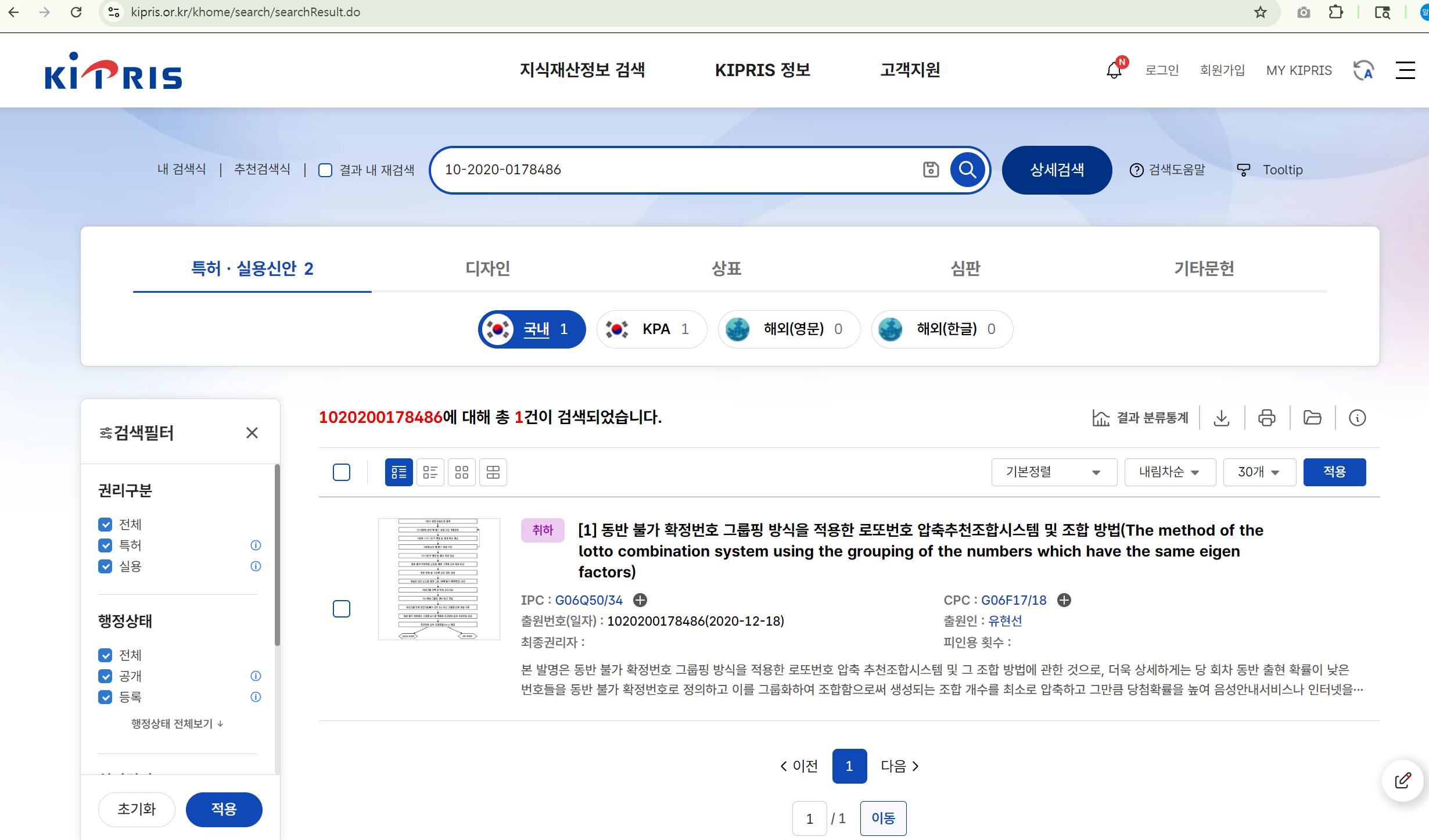Image resolution: width=1429 pixels, height=840 pixels.
Task: Open the patent title link
Action: coord(921,551)
